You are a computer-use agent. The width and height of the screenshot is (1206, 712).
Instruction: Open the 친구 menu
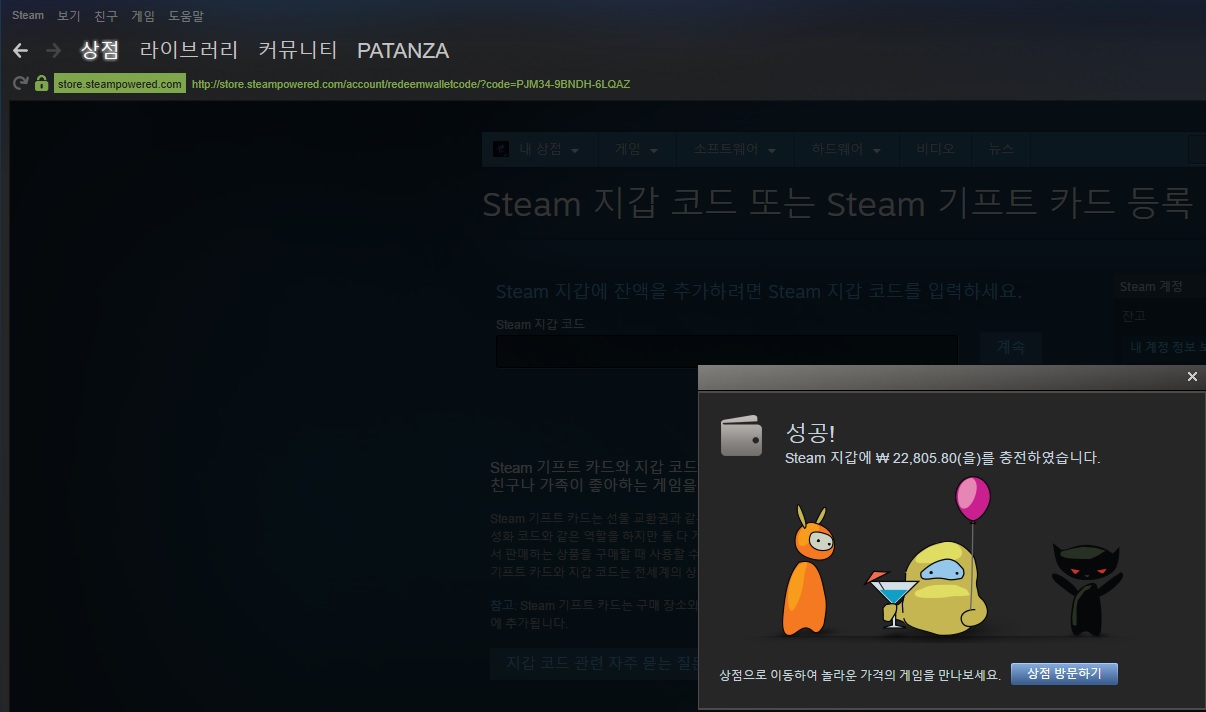click(x=106, y=16)
